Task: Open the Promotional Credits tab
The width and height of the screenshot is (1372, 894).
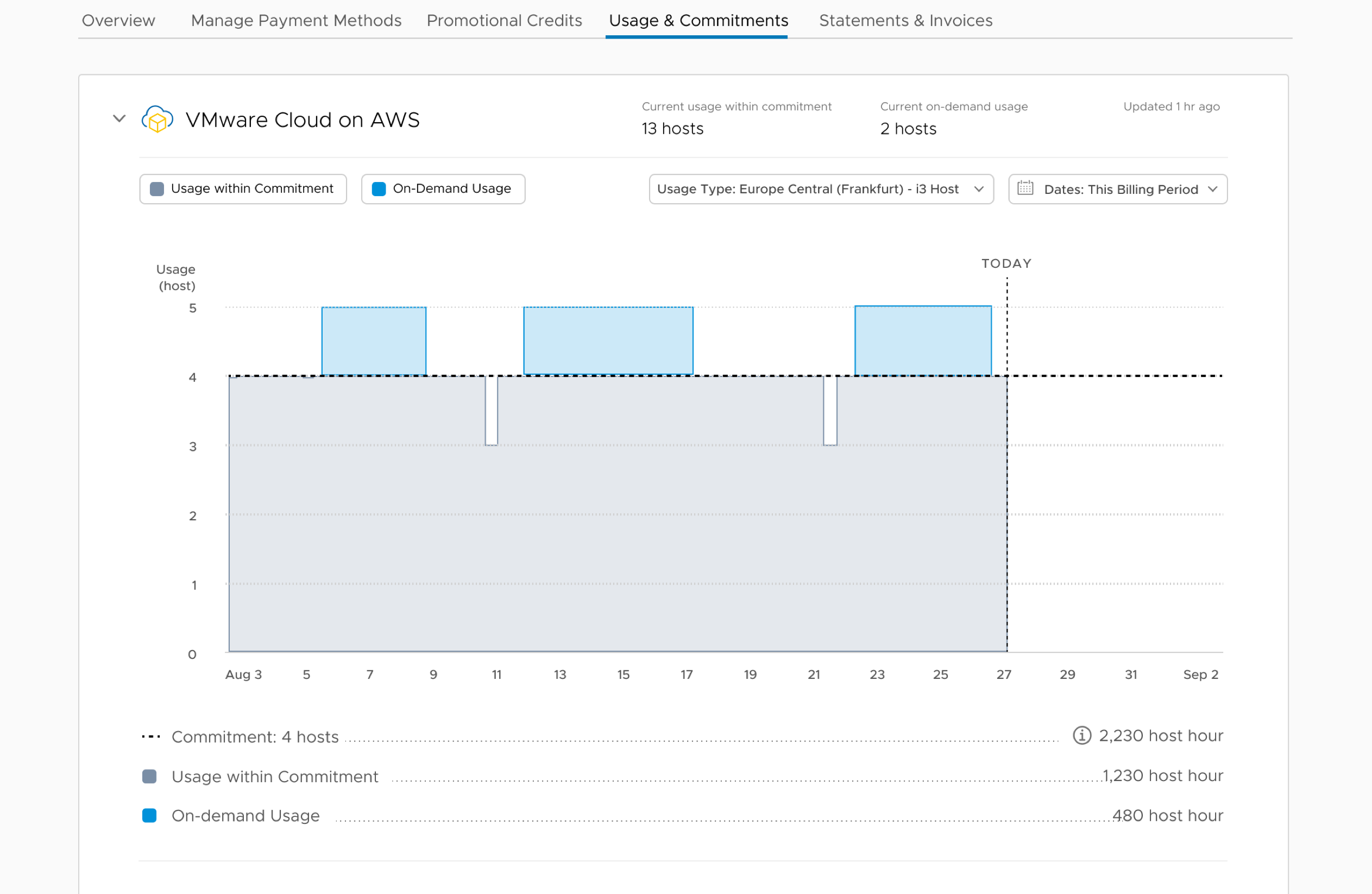Action: tap(504, 21)
